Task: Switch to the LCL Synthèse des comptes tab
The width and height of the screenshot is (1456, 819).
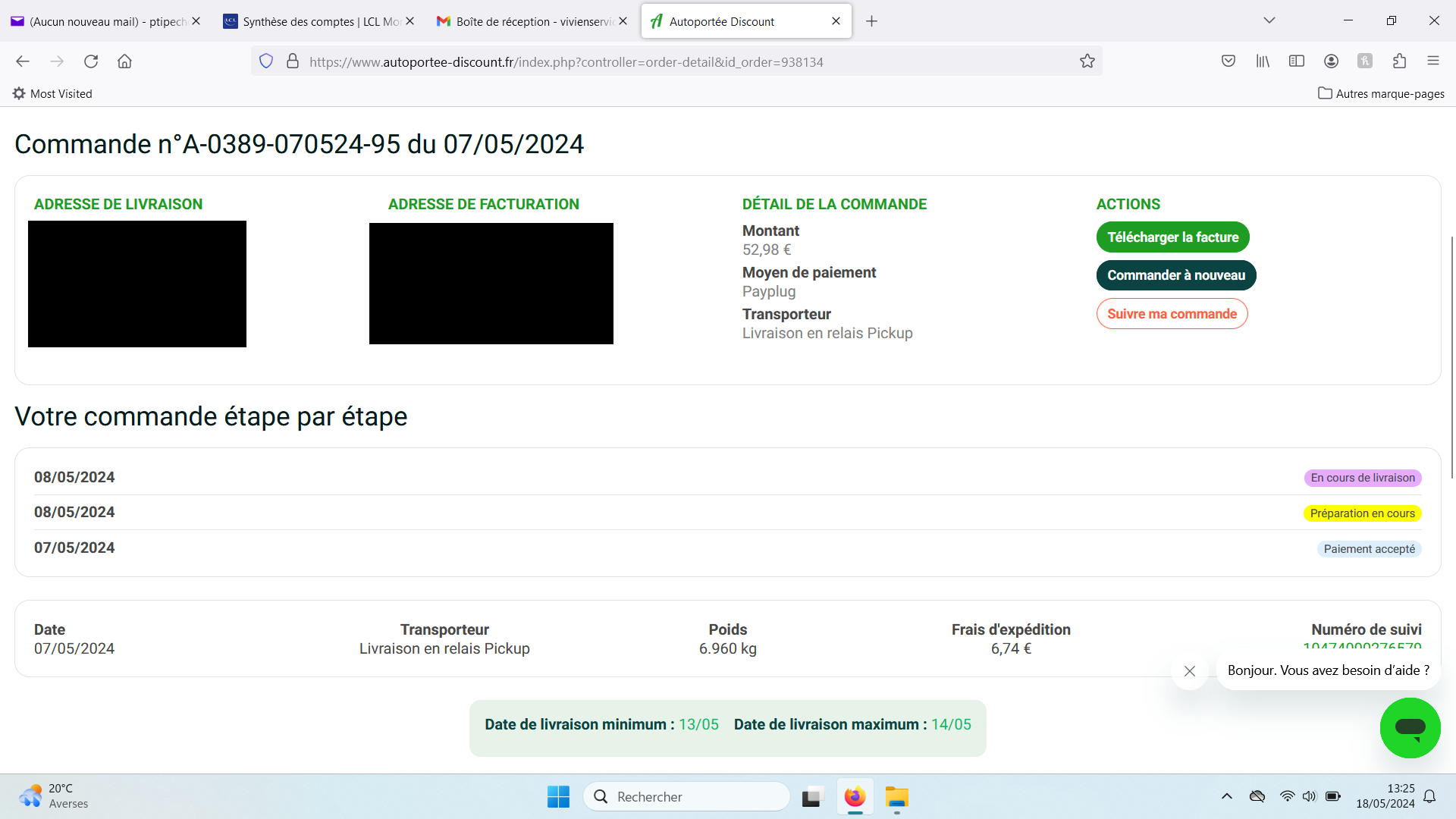Action: point(318,21)
